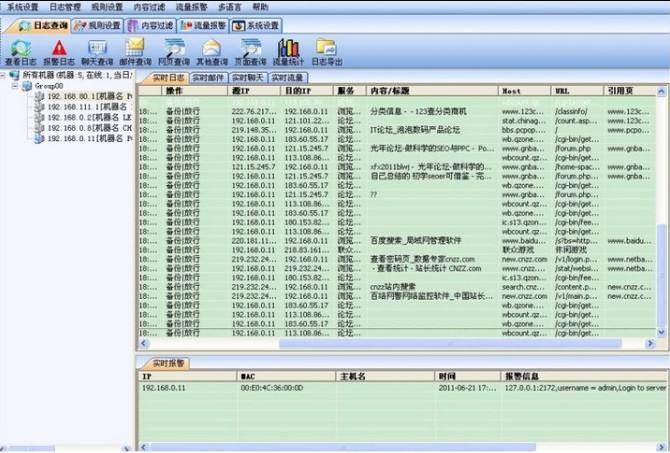Click the log list scroll-up arrow
Image resolution: width=670 pixels, height=453 pixels.
(x=661, y=92)
